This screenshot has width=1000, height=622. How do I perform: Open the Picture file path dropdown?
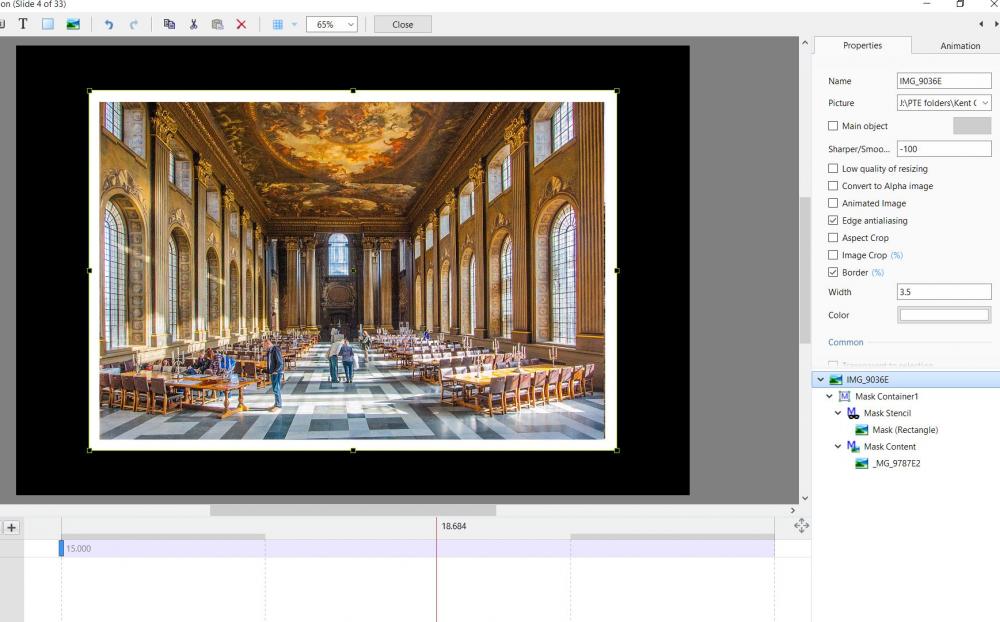click(x=985, y=103)
